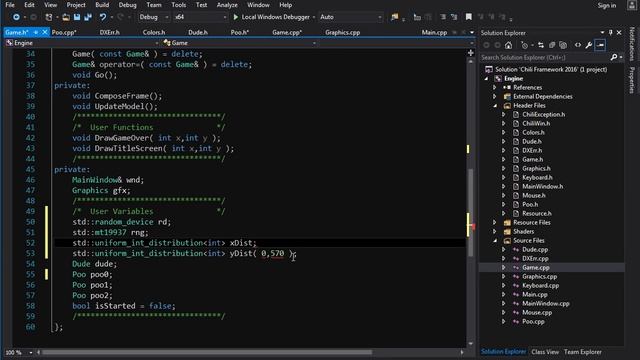Viewport: 640px width, 360px height.
Task: Start debugging with the green play icon
Action: pyautogui.click(x=236, y=17)
